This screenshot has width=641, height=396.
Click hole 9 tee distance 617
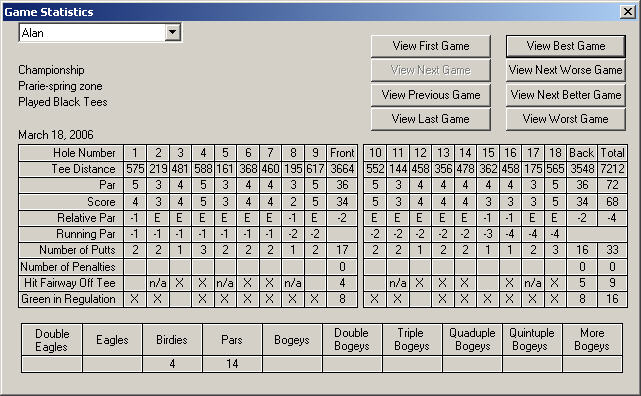tap(315, 169)
